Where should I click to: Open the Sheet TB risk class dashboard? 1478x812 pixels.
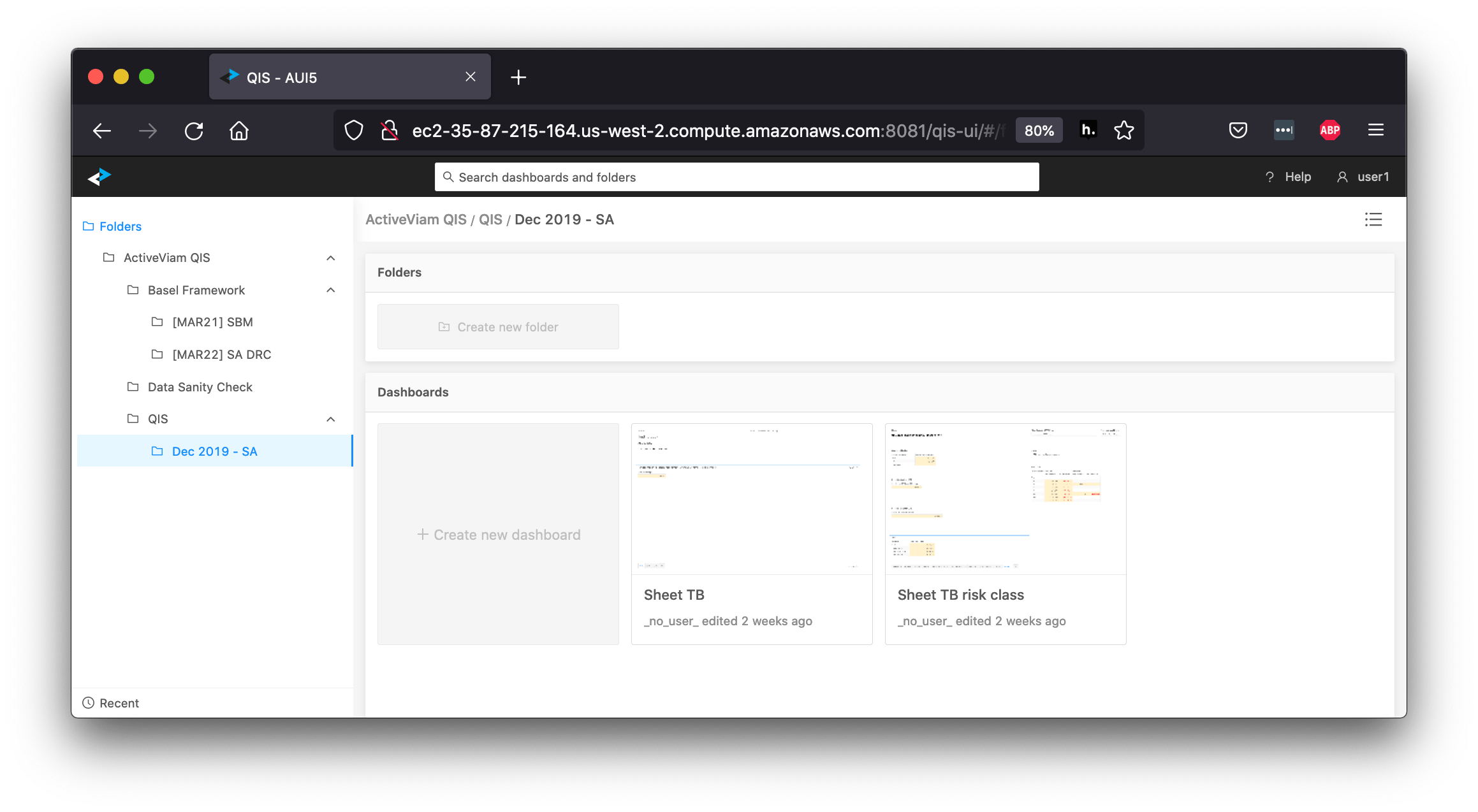[1006, 534]
